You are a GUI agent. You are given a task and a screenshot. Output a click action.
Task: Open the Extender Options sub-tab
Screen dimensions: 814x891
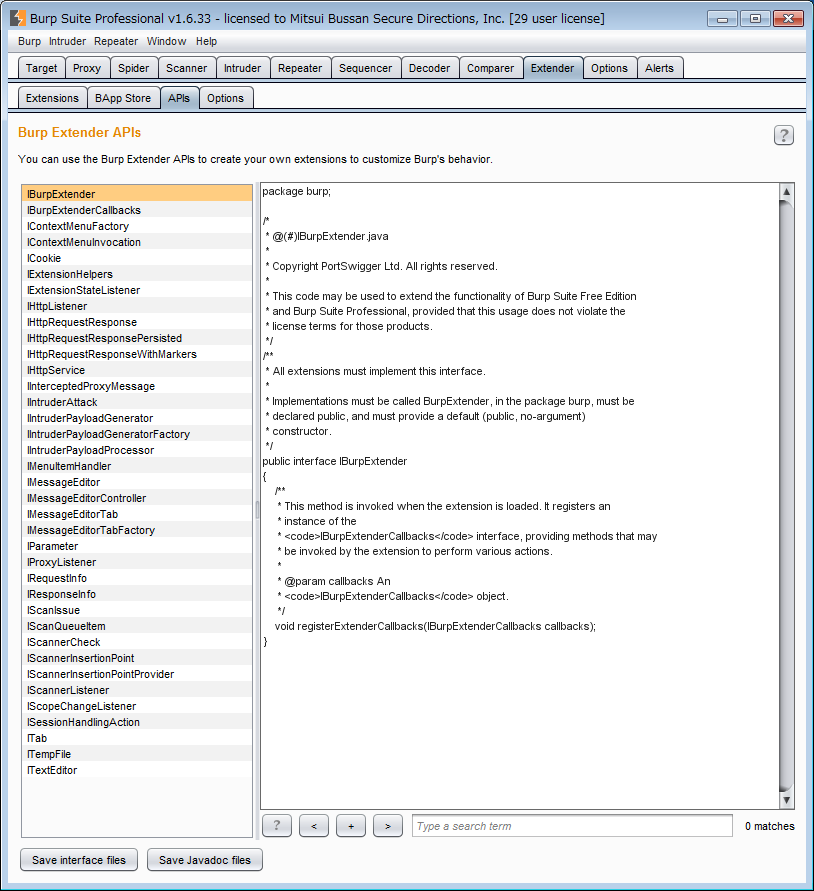tap(225, 98)
